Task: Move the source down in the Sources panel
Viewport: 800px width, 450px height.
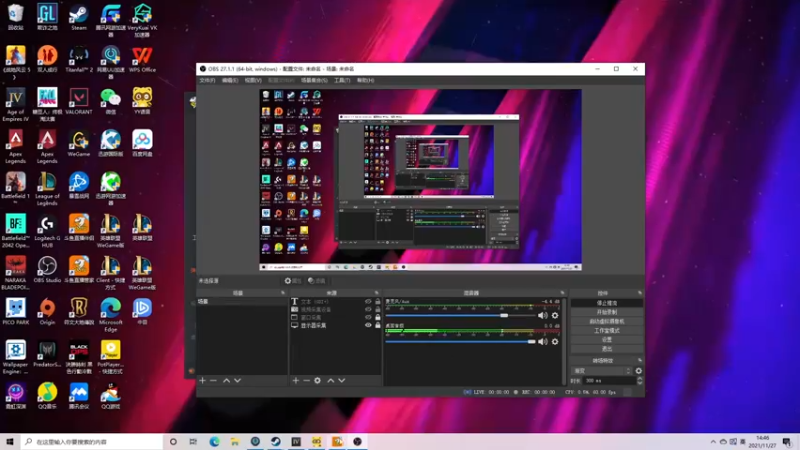Action: coord(341,381)
